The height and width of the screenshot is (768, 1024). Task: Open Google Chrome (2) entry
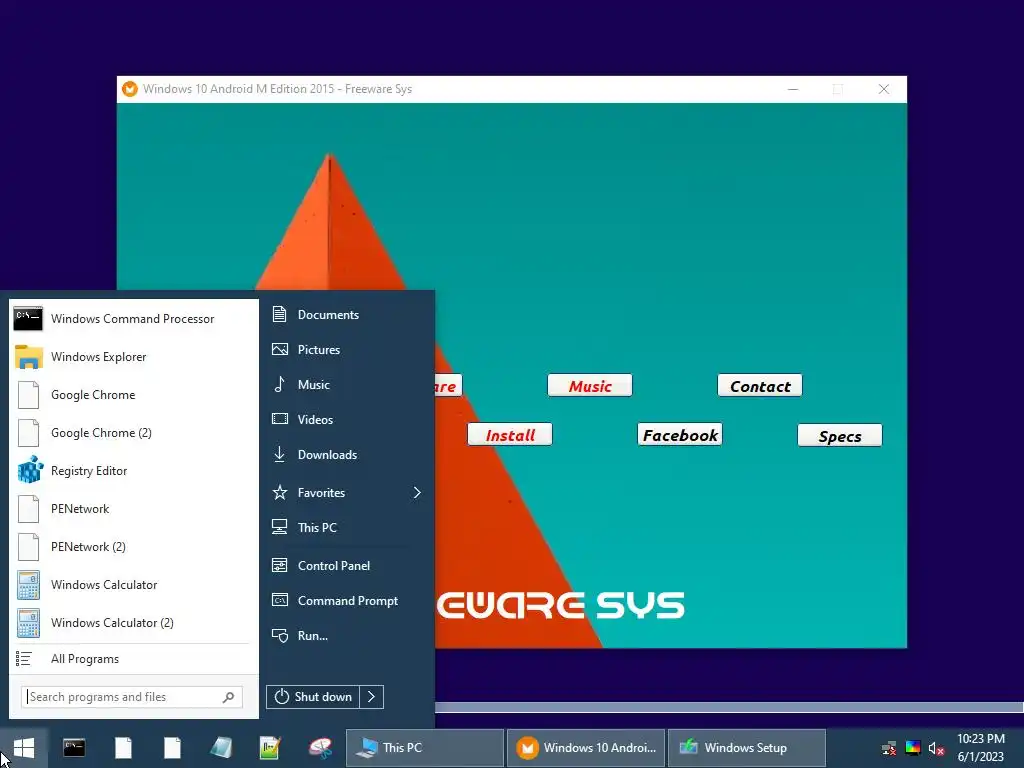pyautogui.click(x=133, y=432)
